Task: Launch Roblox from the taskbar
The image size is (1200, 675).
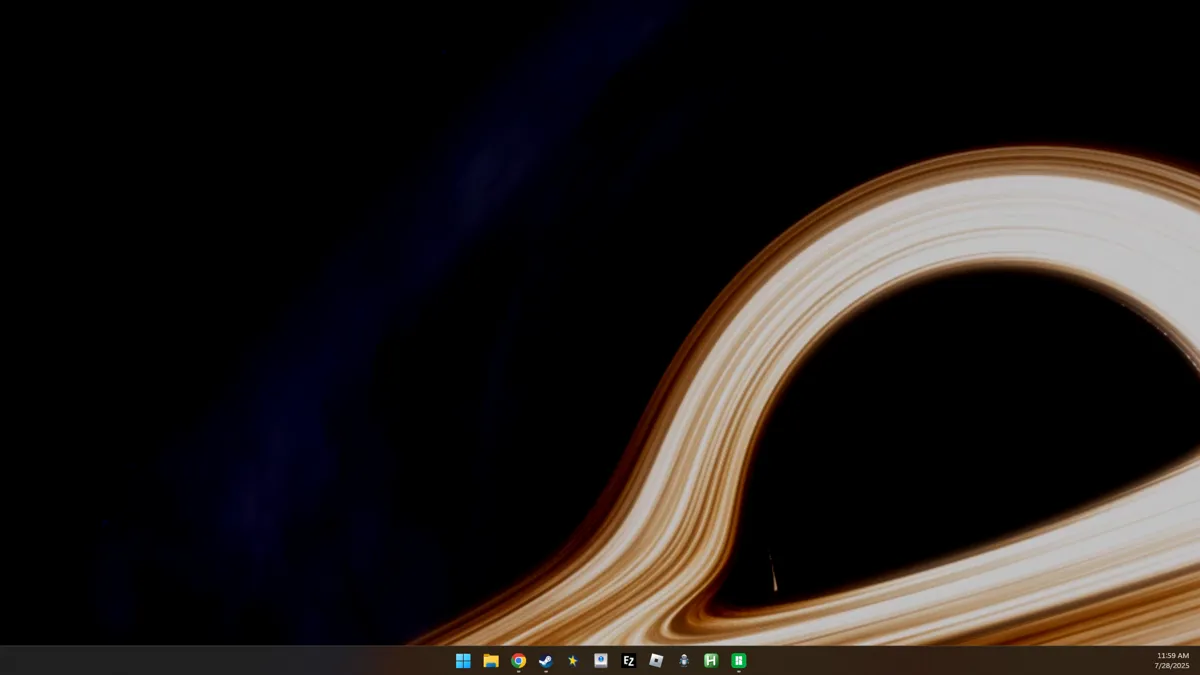Action: click(656, 661)
